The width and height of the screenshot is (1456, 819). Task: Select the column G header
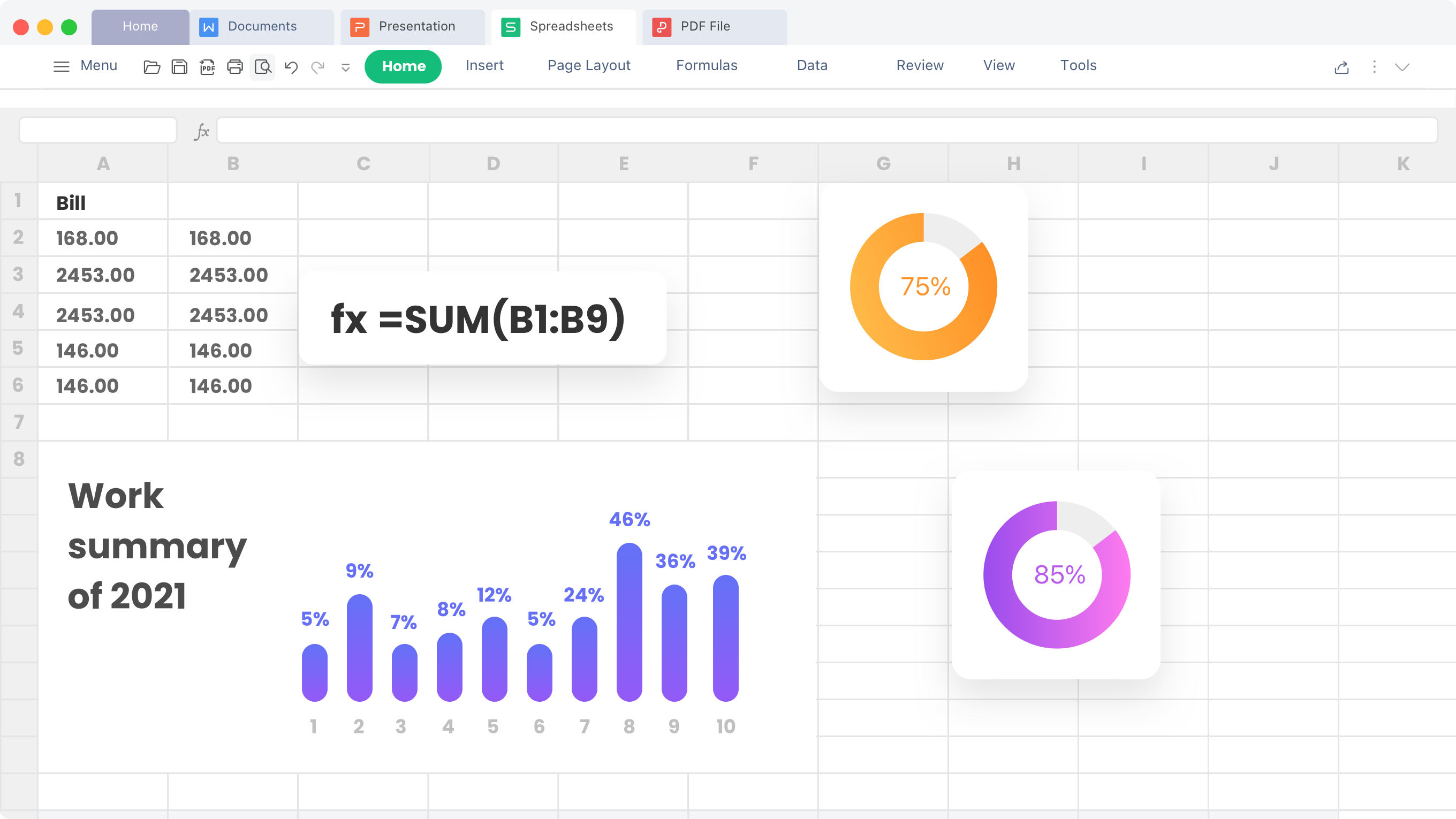(883, 163)
